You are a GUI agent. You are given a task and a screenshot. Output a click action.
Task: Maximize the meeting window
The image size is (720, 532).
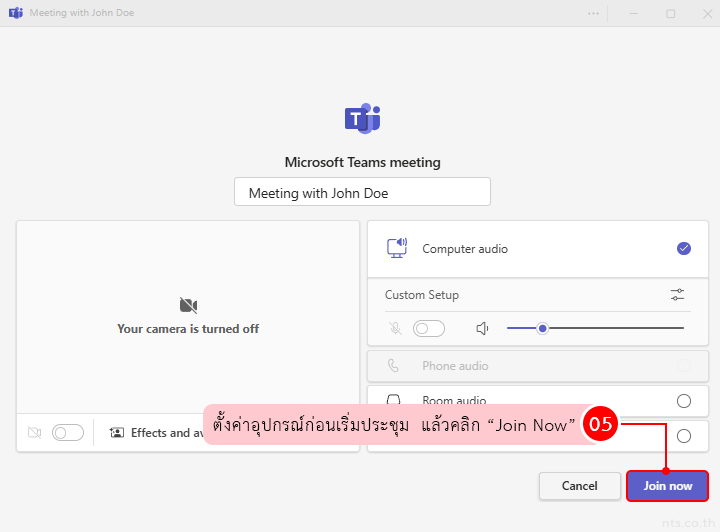point(670,13)
